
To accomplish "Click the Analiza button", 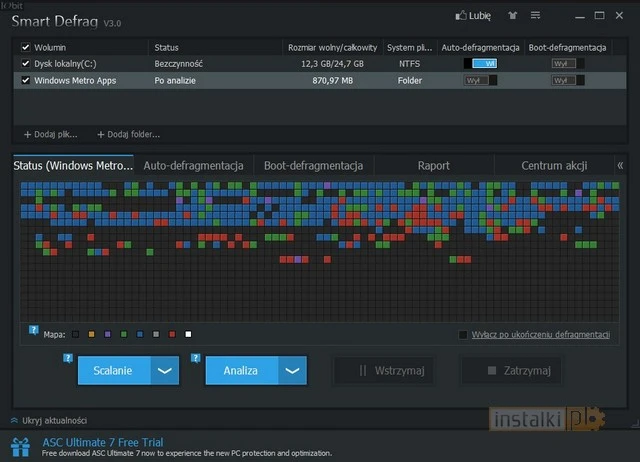I will pos(242,370).
